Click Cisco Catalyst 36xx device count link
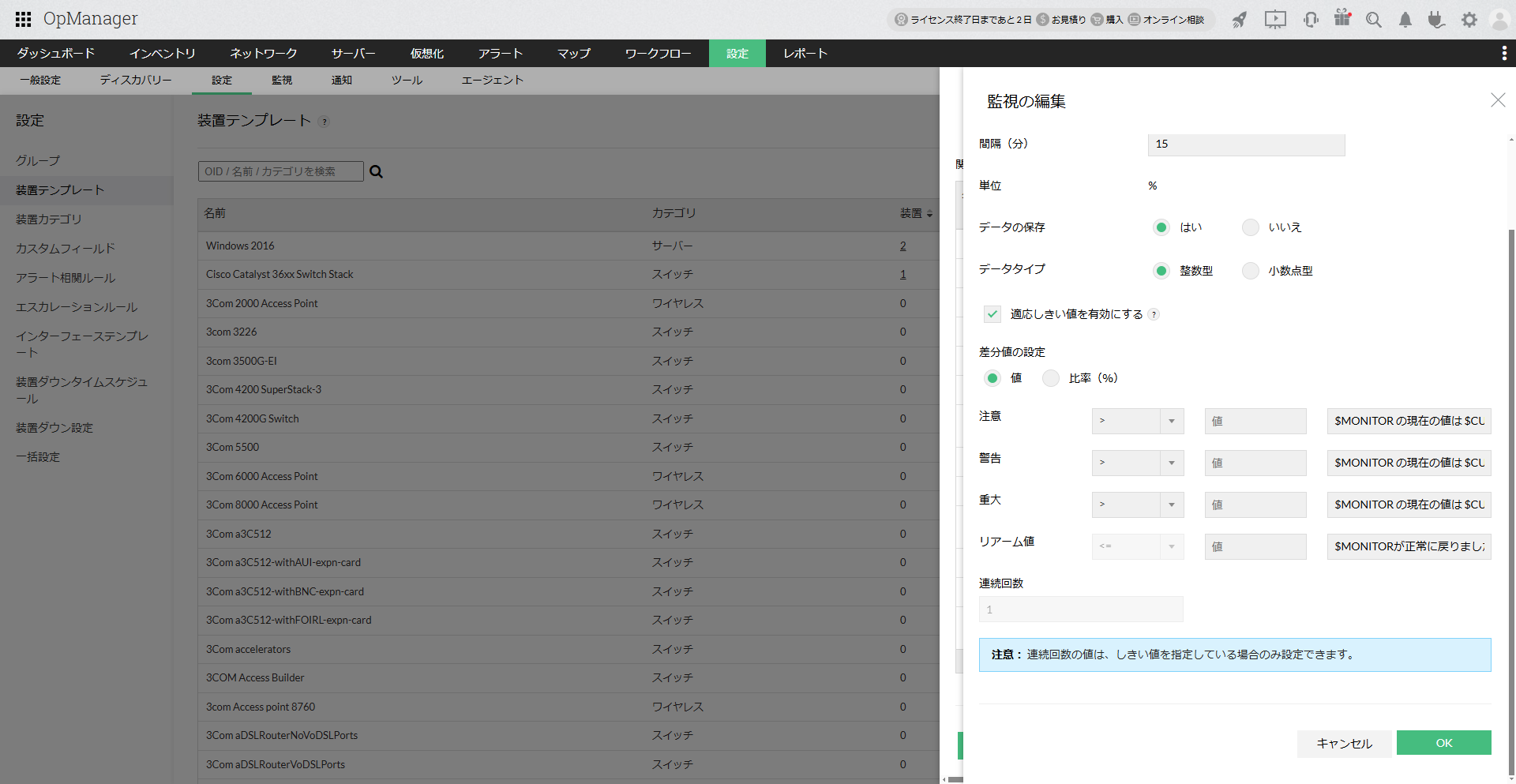 (903, 274)
